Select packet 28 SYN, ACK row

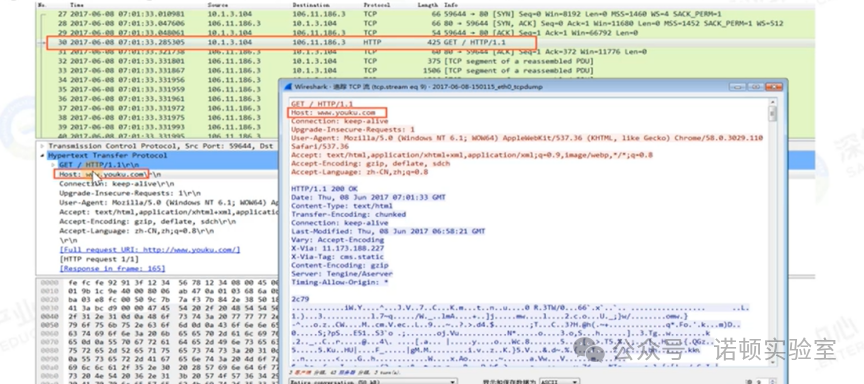[x=424, y=24]
